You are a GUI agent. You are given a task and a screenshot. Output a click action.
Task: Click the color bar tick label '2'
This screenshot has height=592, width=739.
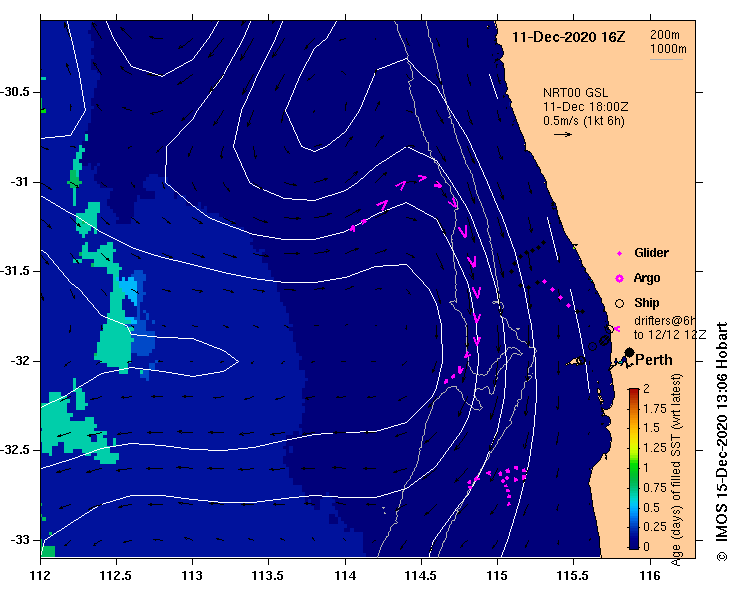646,389
